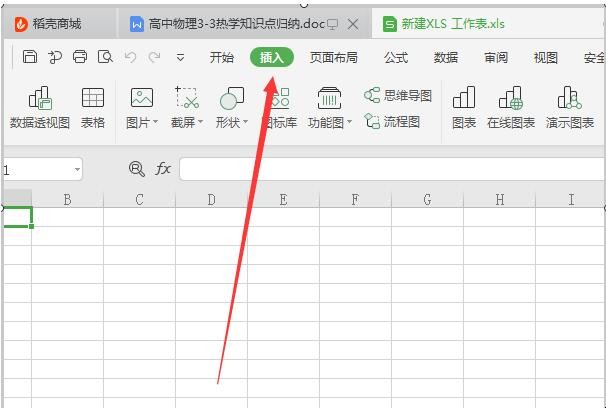The image size is (606, 408).
Task: Expand the 功能图 dropdown arrow
Action: tap(349, 122)
